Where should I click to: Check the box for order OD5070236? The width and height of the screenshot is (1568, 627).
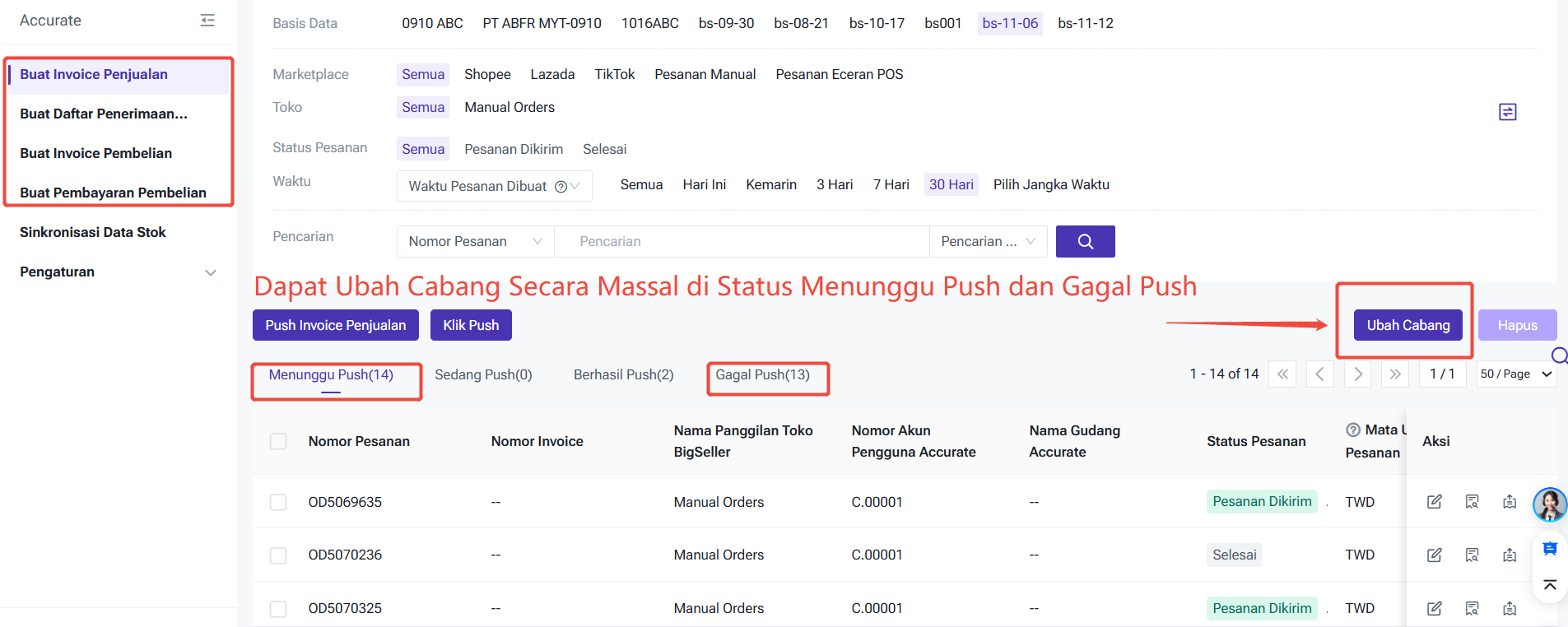(x=278, y=555)
